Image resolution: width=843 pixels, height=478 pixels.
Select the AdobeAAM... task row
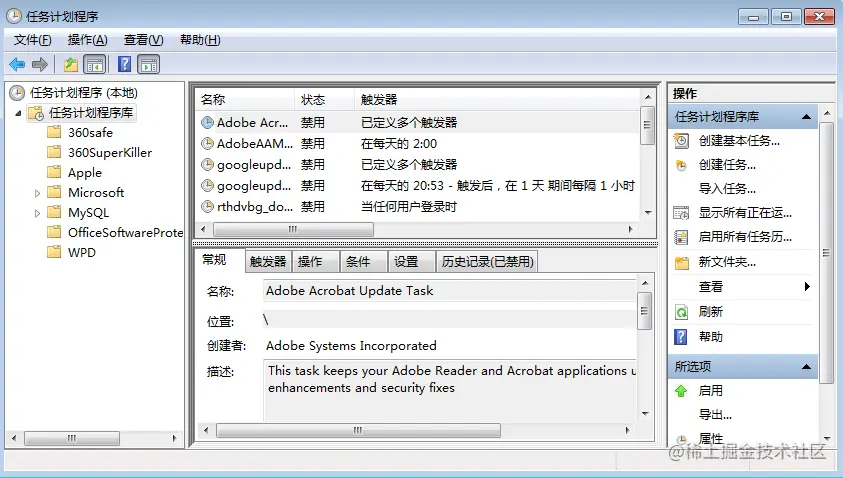click(x=417, y=144)
